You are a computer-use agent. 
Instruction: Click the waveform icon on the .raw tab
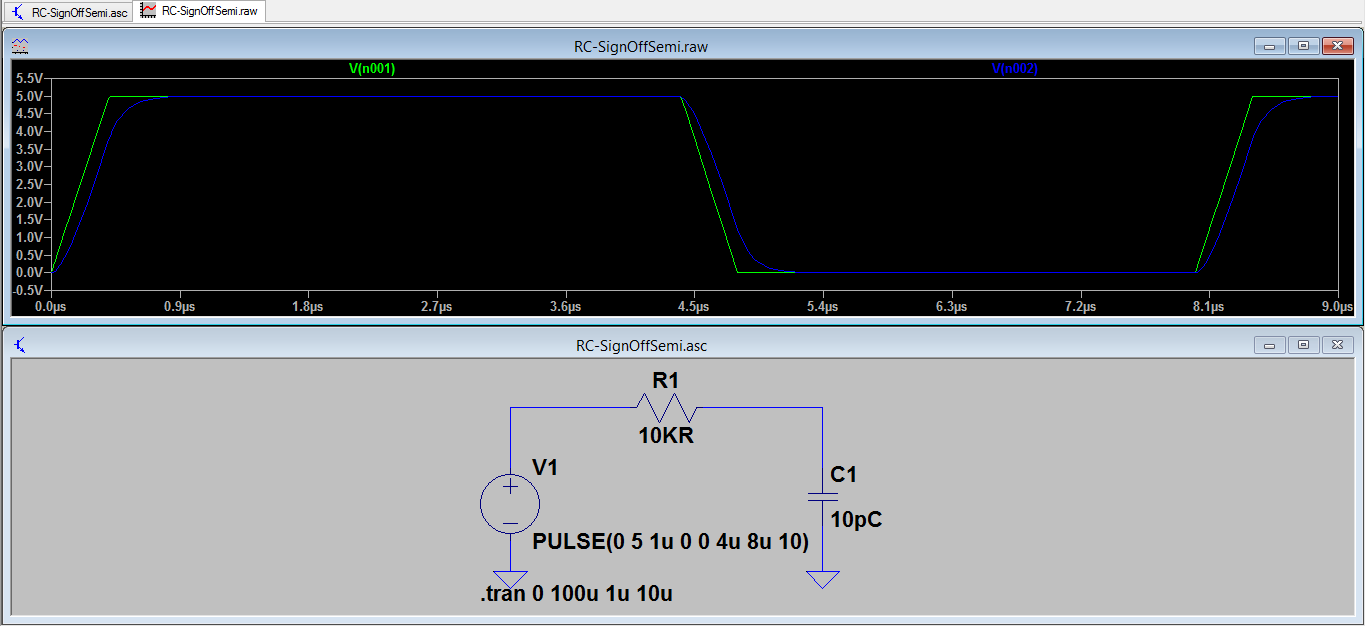[x=148, y=10]
